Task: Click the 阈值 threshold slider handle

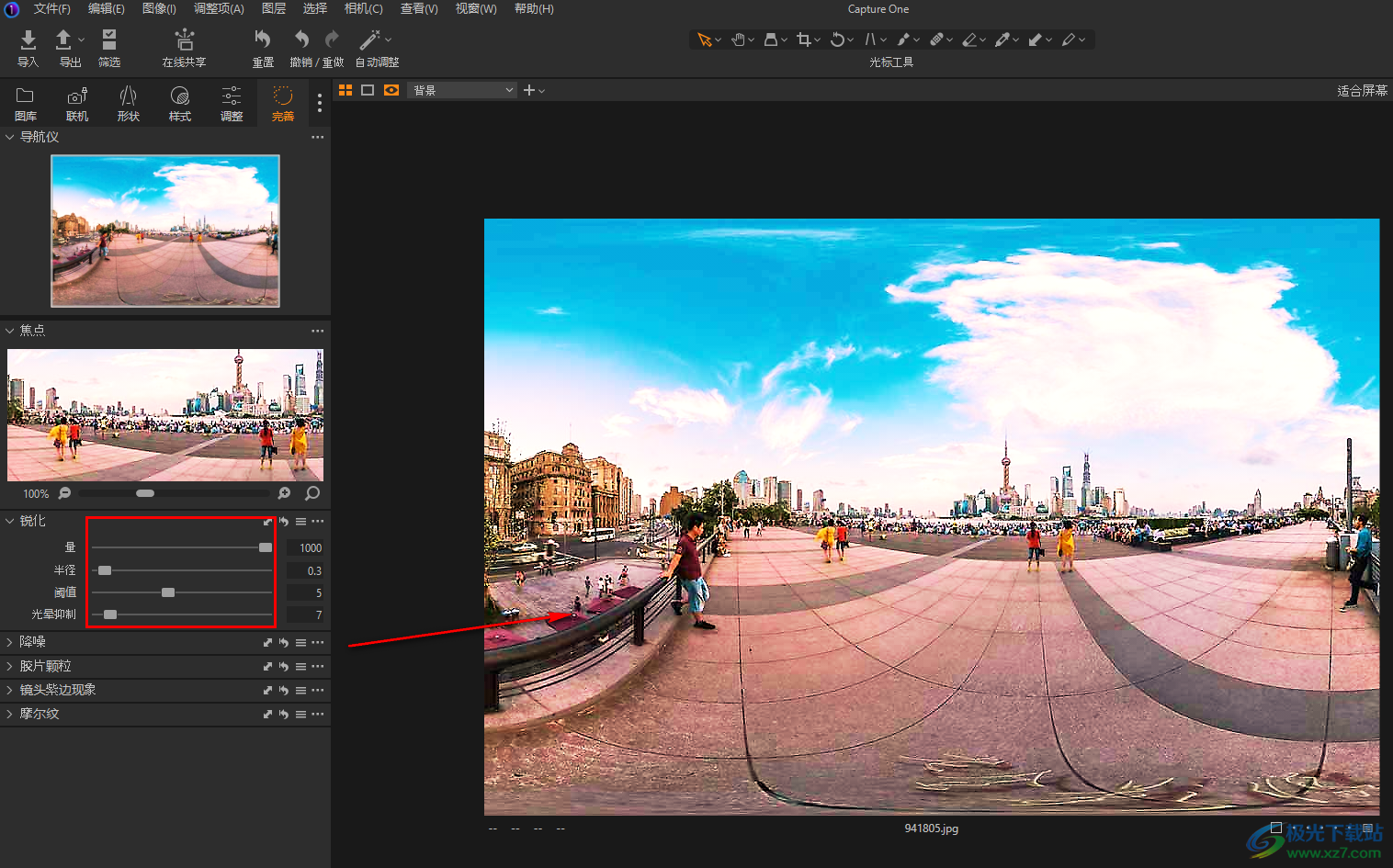Action: coord(168,592)
